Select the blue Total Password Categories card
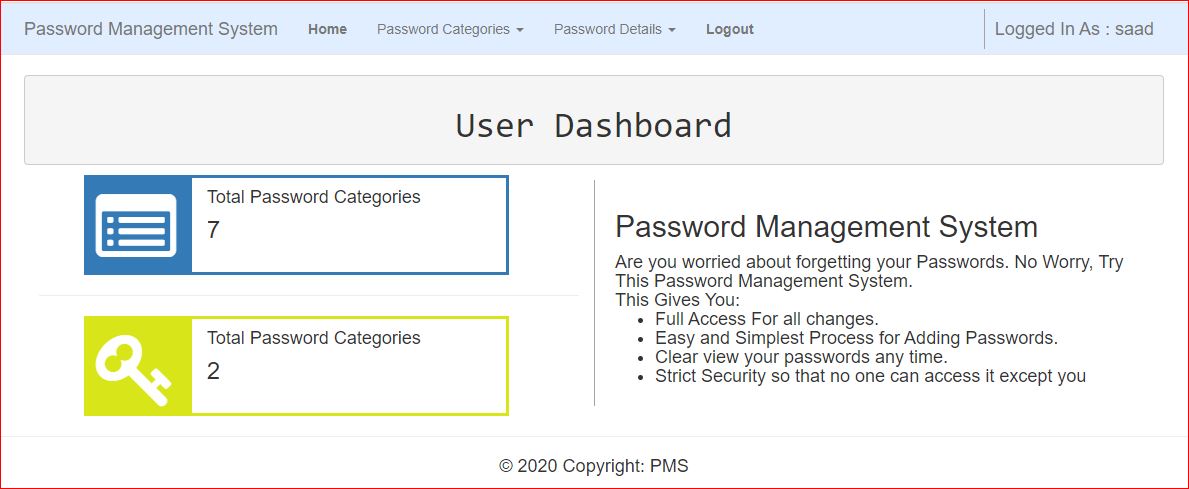This screenshot has width=1189, height=489. 296,225
